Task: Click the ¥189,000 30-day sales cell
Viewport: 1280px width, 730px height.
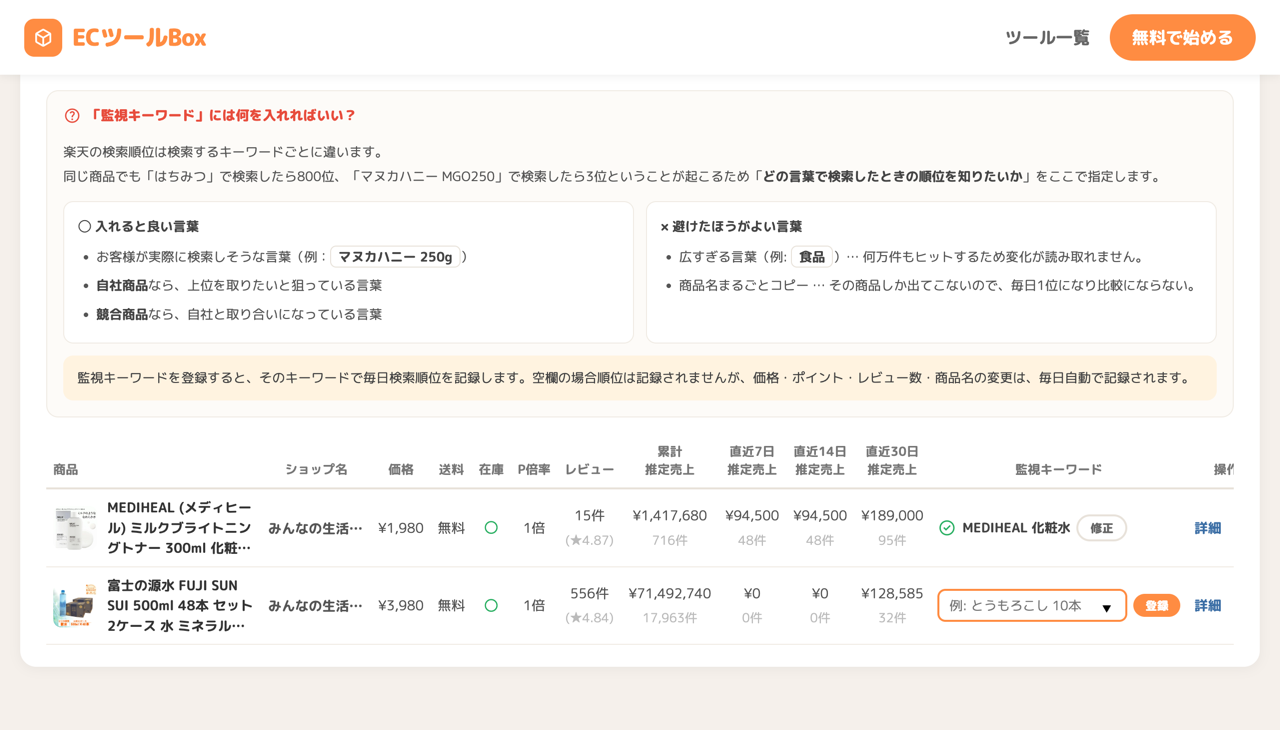Action: (892, 516)
